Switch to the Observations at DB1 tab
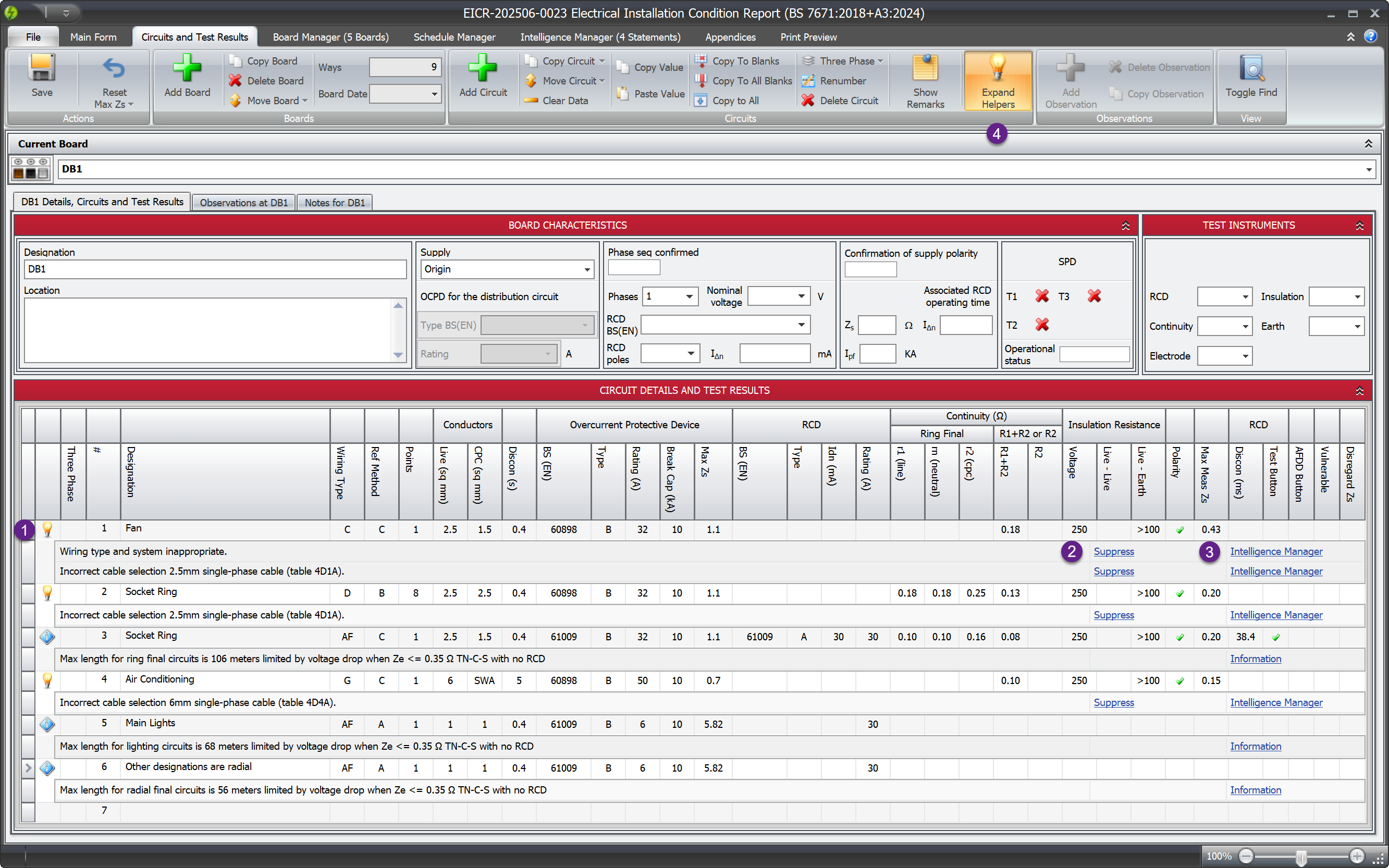1389x868 pixels. tap(243, 202)
